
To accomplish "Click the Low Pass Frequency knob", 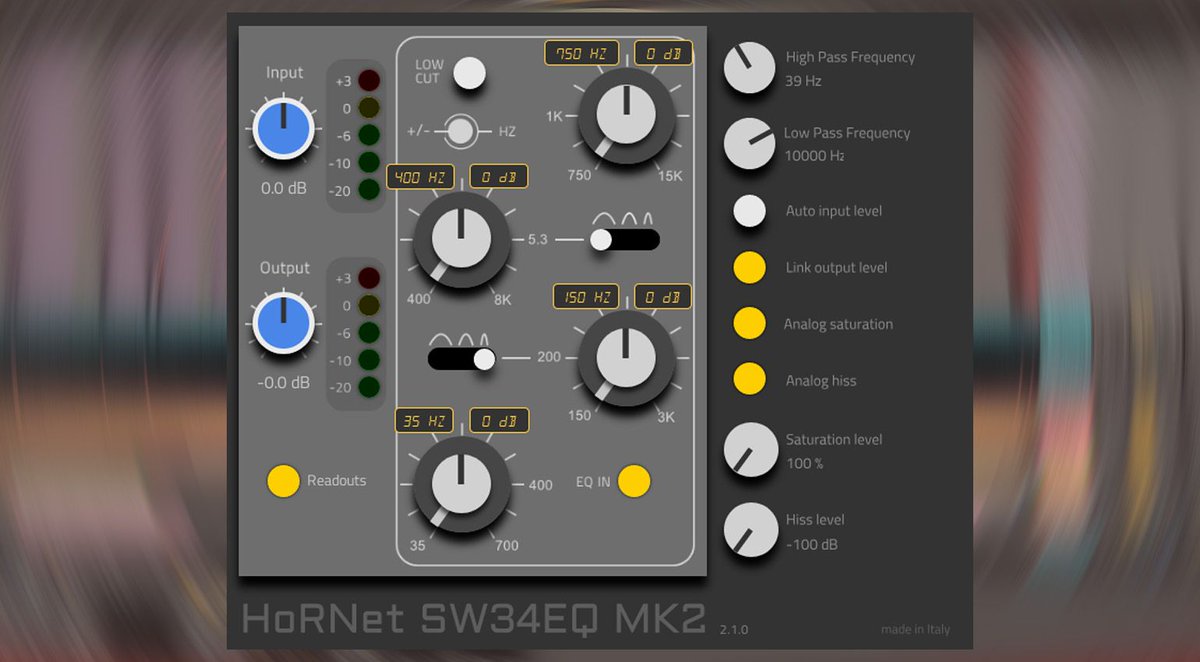I will 750,143.
